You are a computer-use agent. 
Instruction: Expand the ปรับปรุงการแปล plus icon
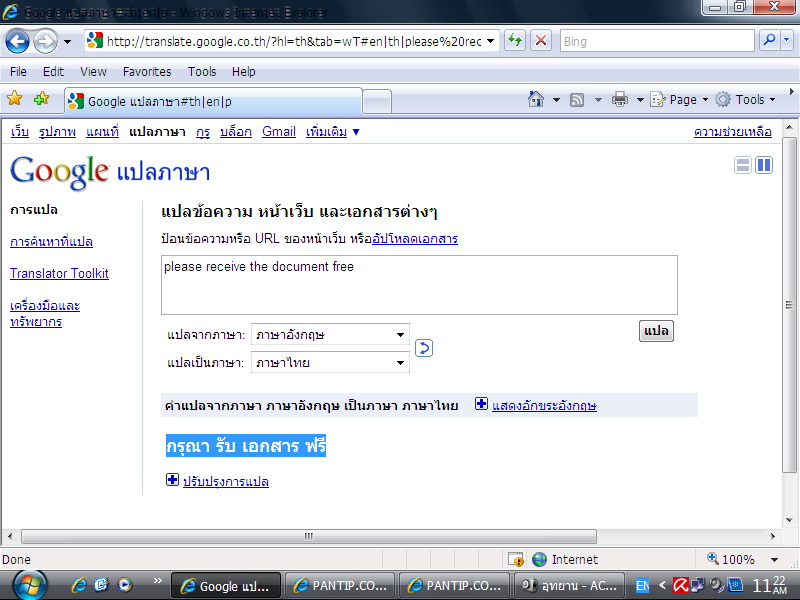pos(172,480)
